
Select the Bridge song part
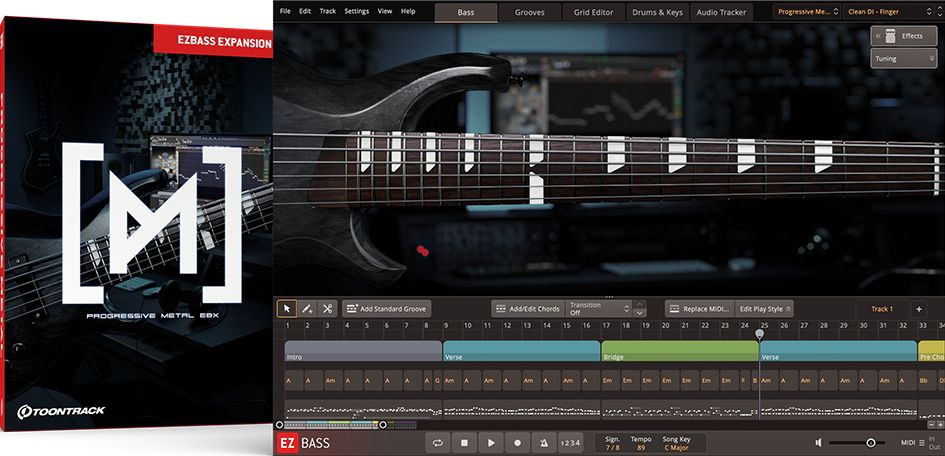point(680,351)
